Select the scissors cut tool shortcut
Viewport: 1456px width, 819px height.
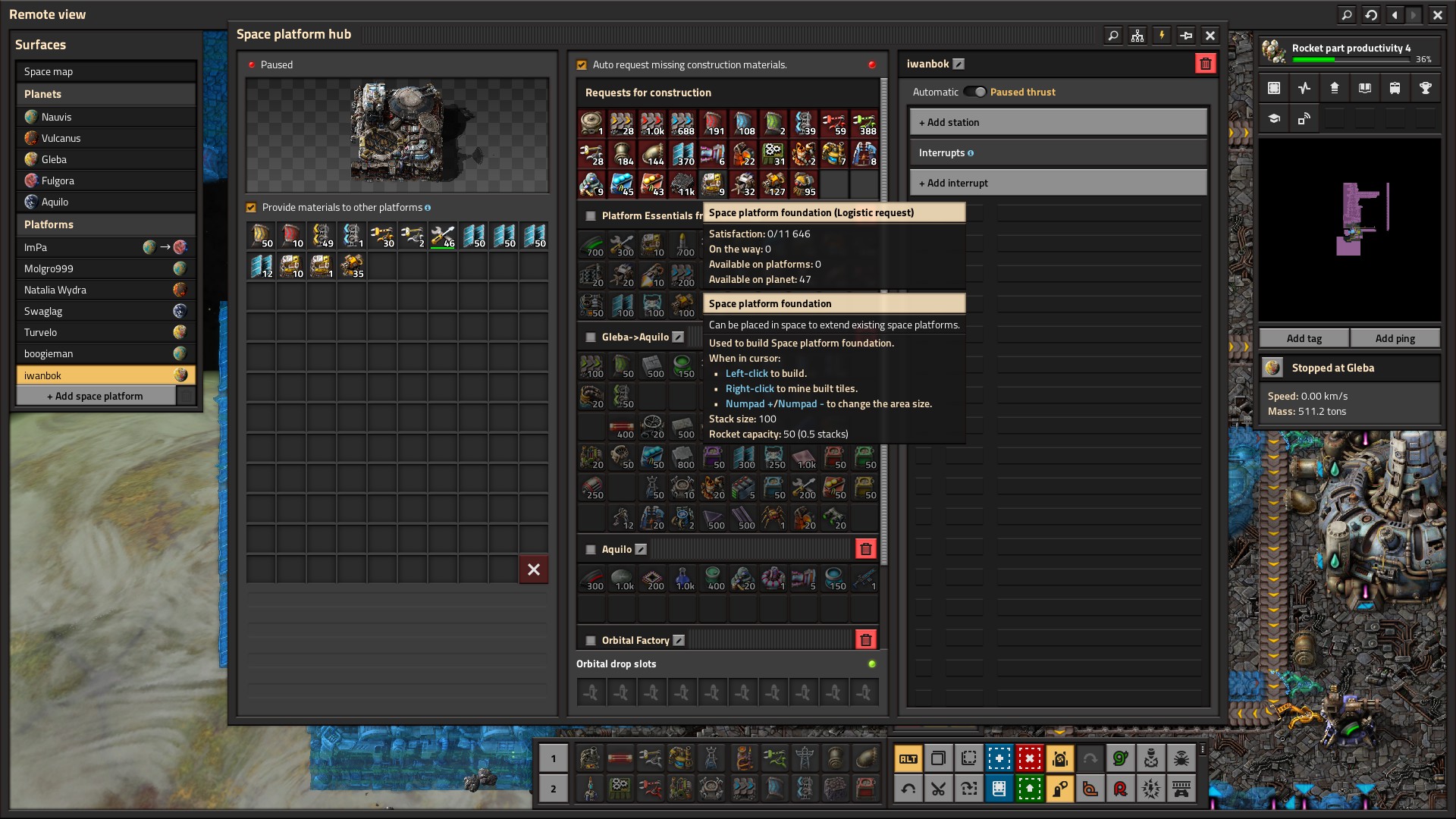point(938,789)
